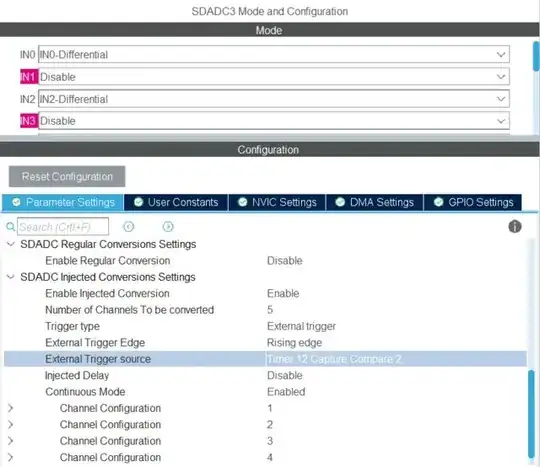Go to previous search result arrow
This screenshot has height=467, width=540.
pos(128,227)
